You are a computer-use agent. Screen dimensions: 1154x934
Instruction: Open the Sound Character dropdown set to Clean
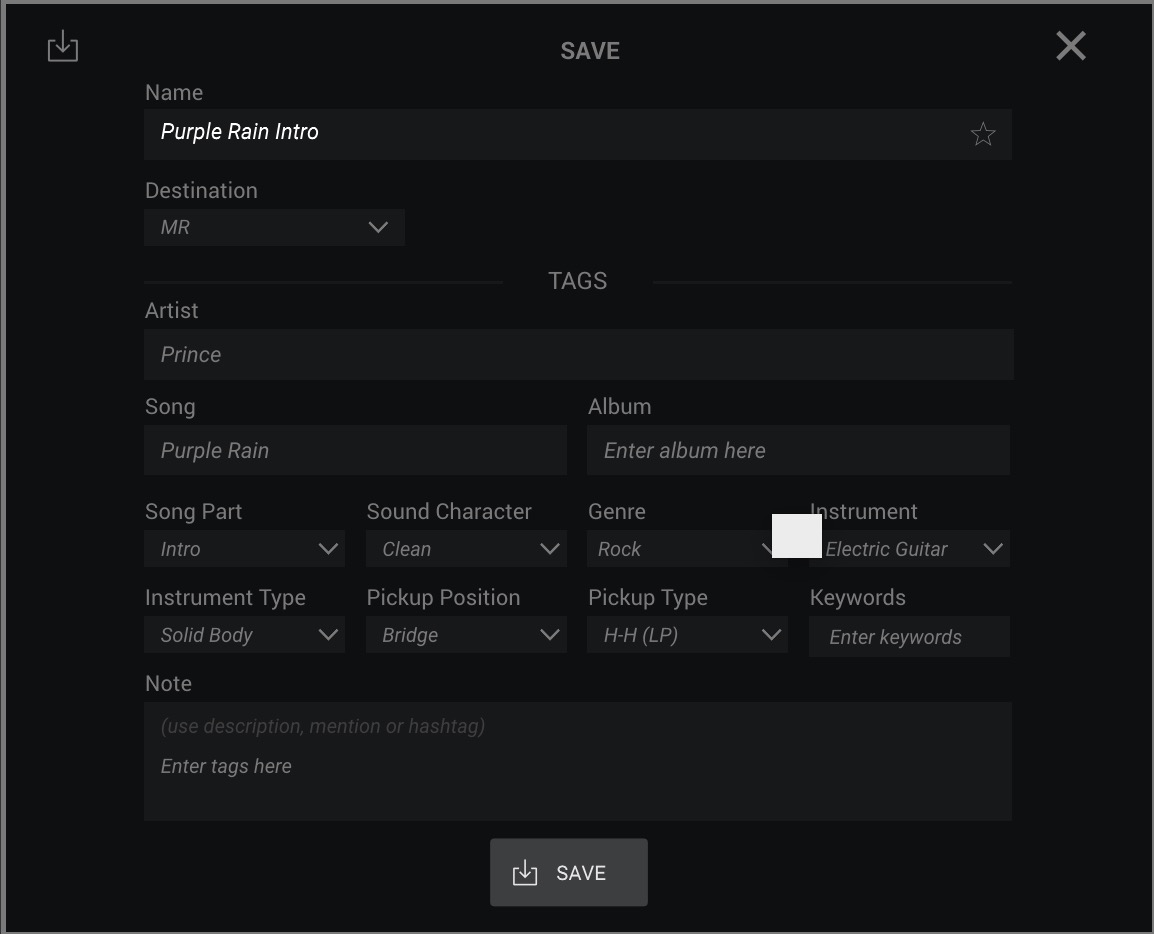[467, 548]
